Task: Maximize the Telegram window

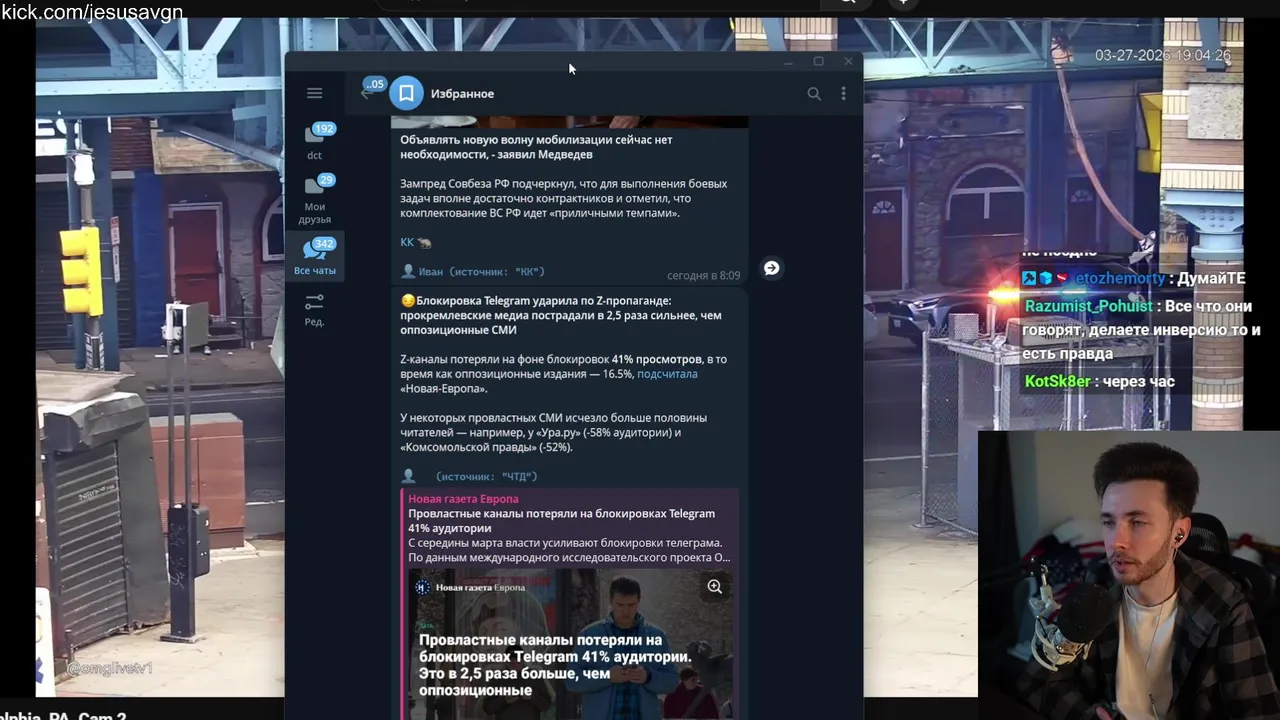Action: [818, 62]
